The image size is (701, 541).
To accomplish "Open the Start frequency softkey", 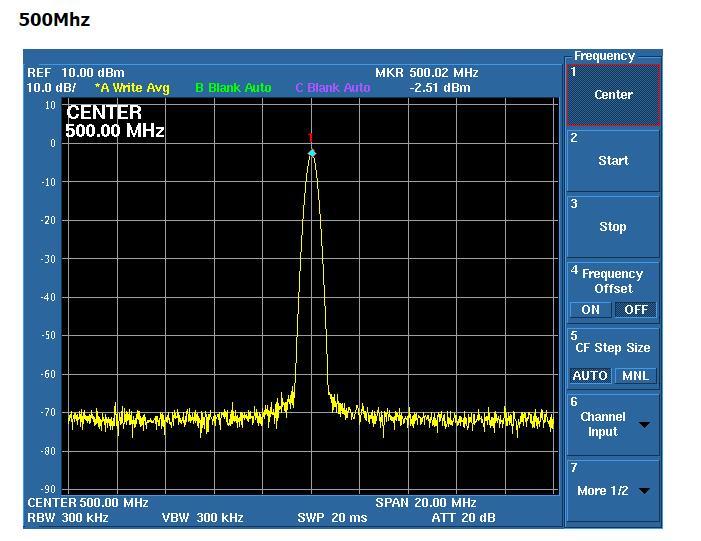I will click(613, 161).
